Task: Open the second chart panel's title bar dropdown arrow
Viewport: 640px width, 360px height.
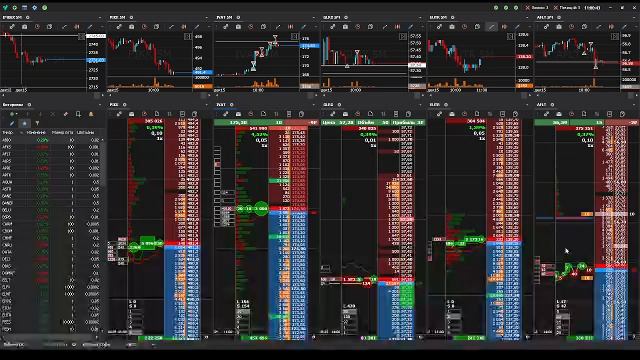Action: pyautogui.click(x=207, y=18)
